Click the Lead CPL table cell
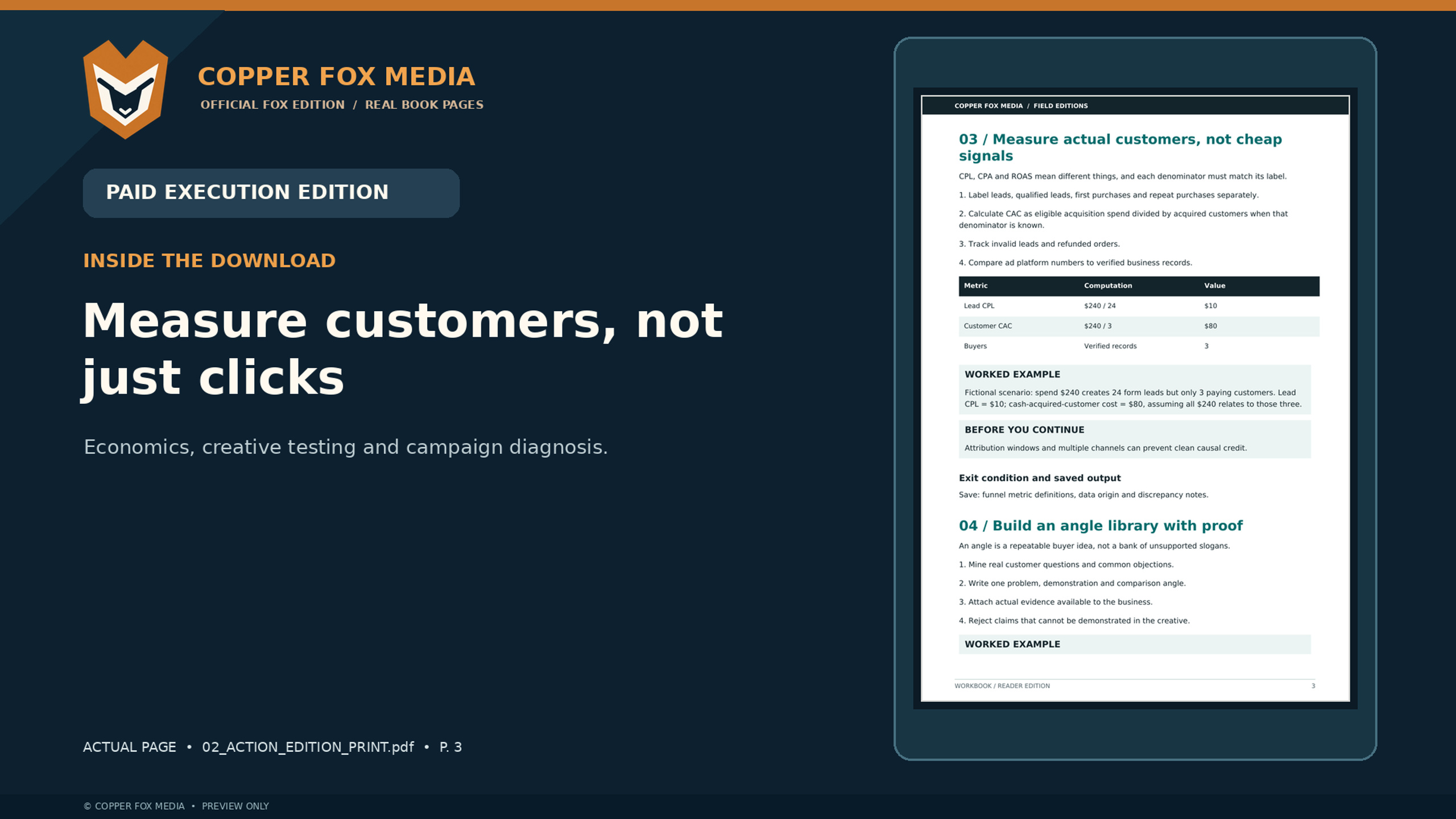The width and height of the screenshot is (1456, 819). [x=979, y=306]
